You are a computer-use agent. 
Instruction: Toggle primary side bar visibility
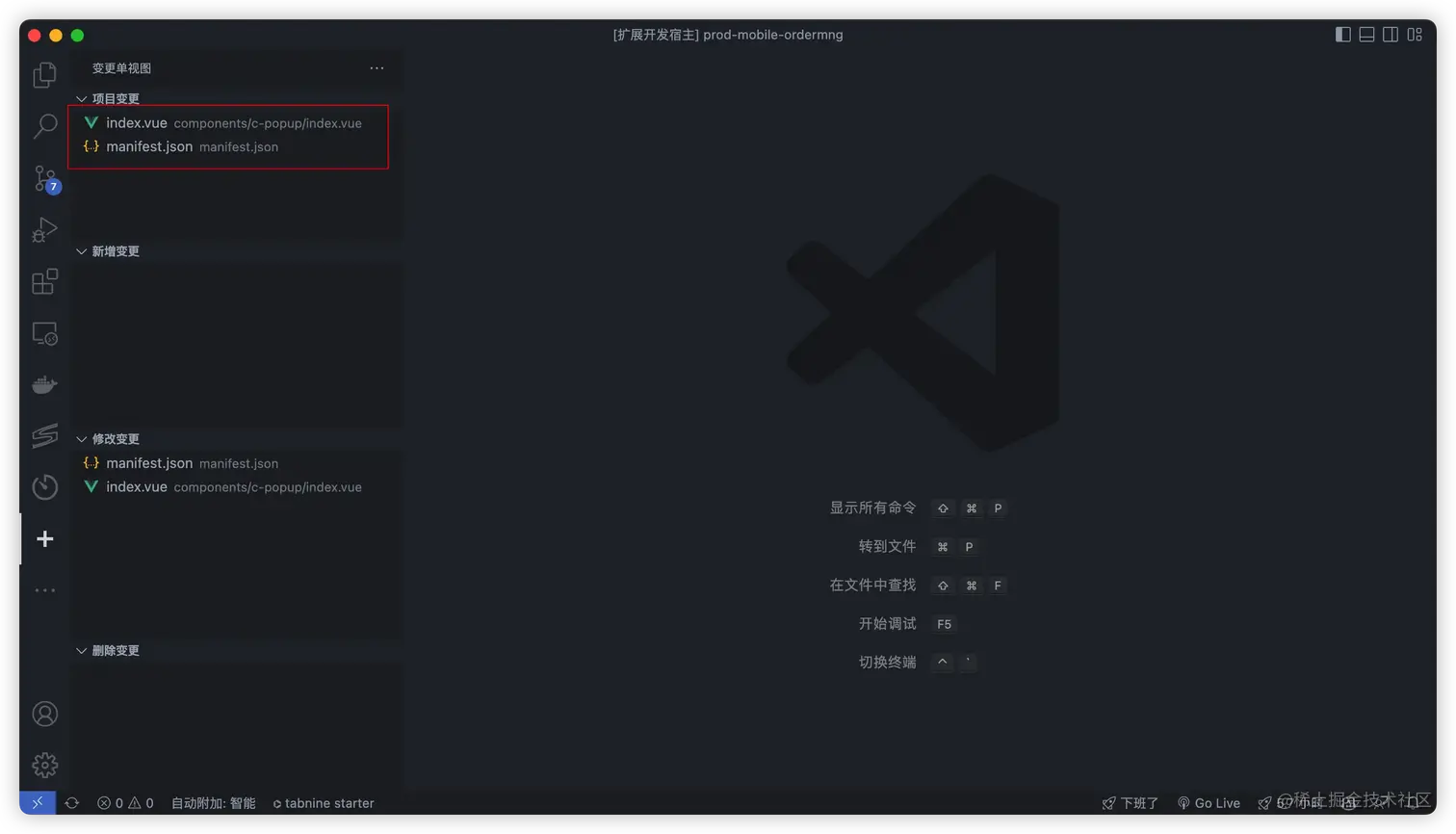[x=1342, y=35]
